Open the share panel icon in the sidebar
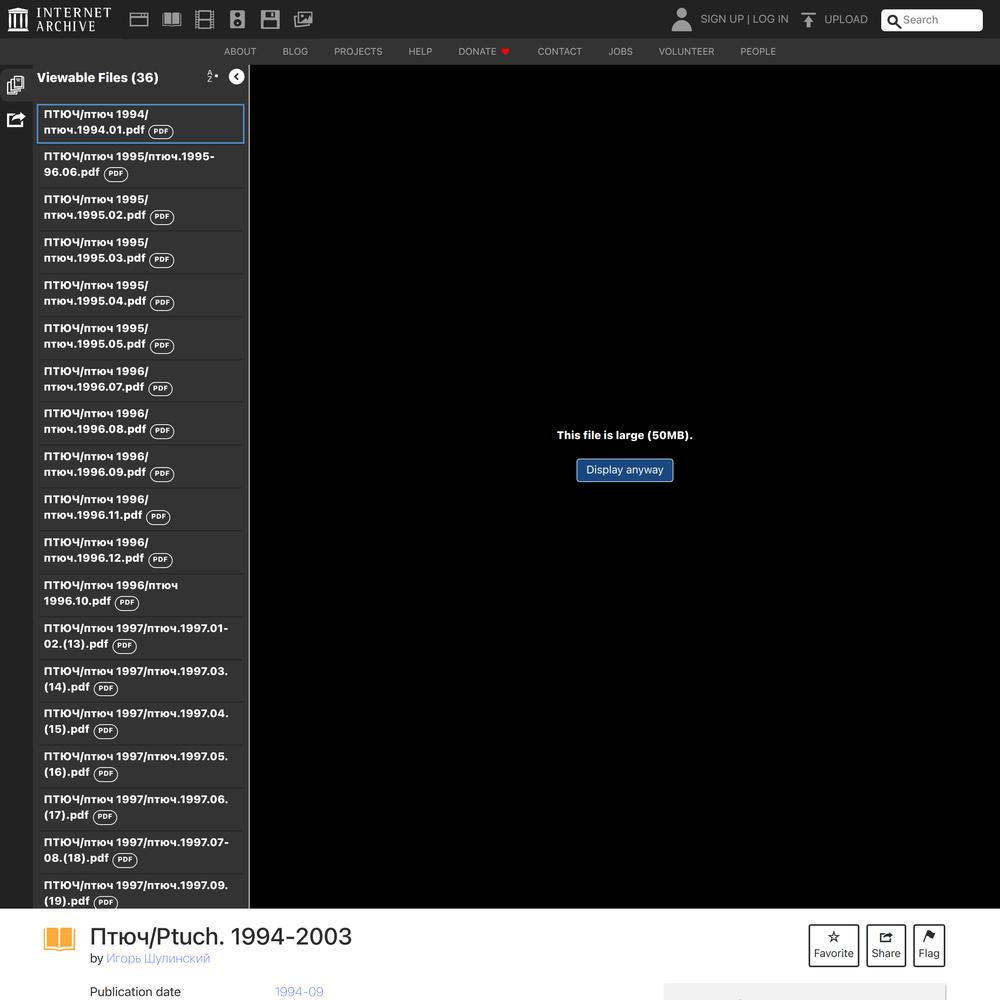This screenshot has height=1000, width=1000. [16, 119]
